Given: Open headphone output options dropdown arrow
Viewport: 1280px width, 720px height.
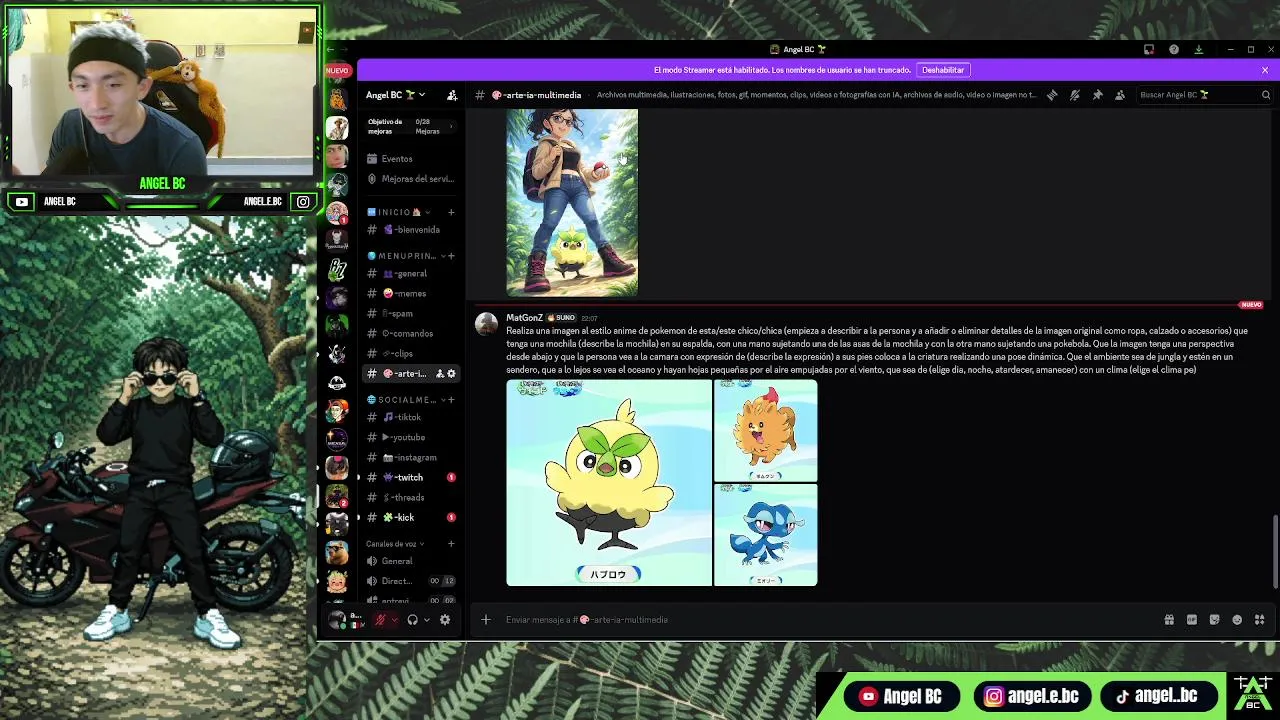Looking at the screenshot, I should click(x=427, y=620).
